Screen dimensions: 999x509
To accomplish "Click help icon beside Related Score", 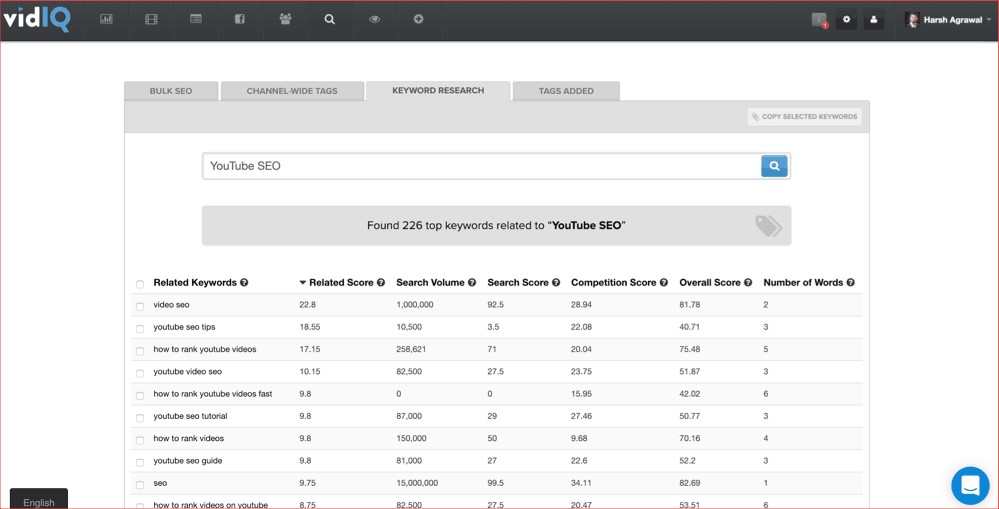I will 381,282.
